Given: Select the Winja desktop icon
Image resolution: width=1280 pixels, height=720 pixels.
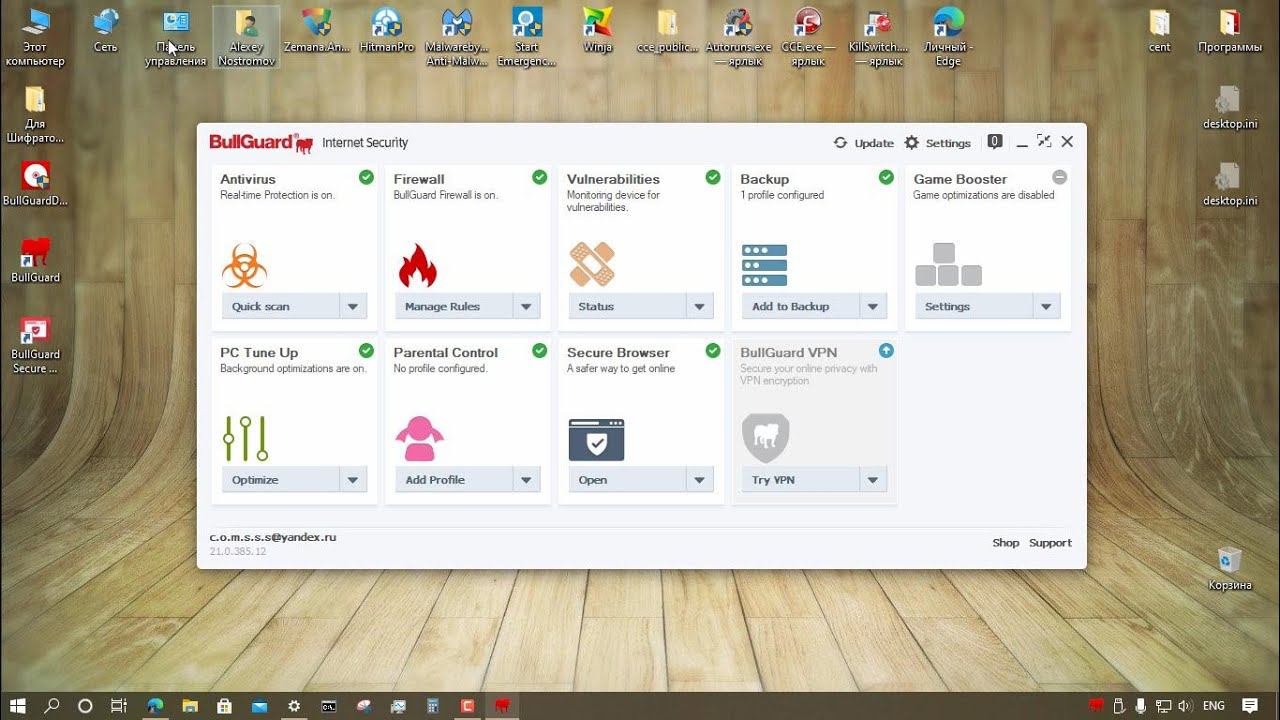Looking at the screenshot, I should (598, 32).
